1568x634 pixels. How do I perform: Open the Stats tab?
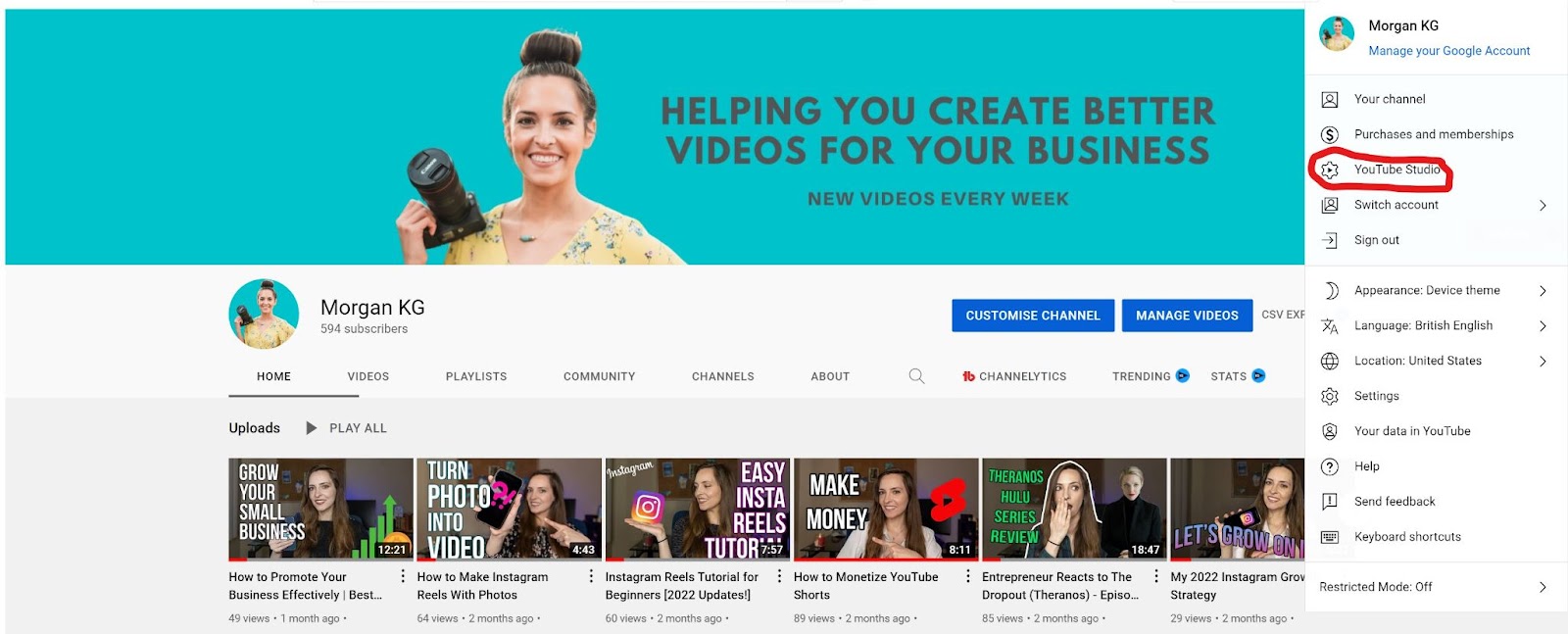(1238, 376)
